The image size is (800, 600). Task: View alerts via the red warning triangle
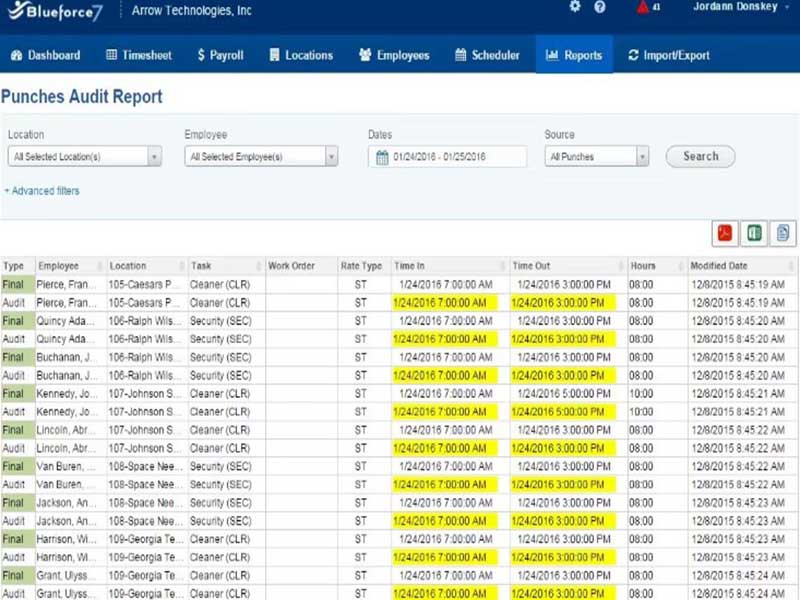point(643,7)
